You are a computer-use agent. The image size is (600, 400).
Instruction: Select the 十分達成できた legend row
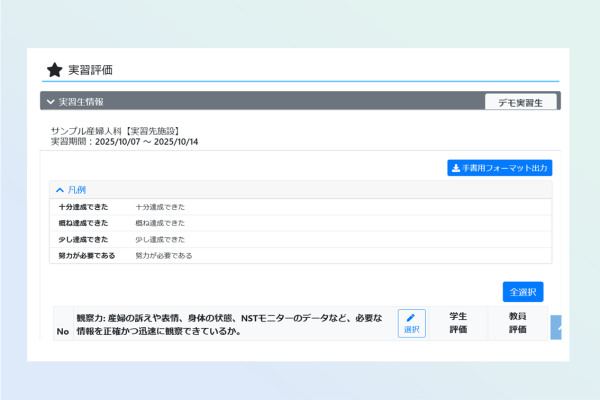pyautogui.click(x=300, y=207)
